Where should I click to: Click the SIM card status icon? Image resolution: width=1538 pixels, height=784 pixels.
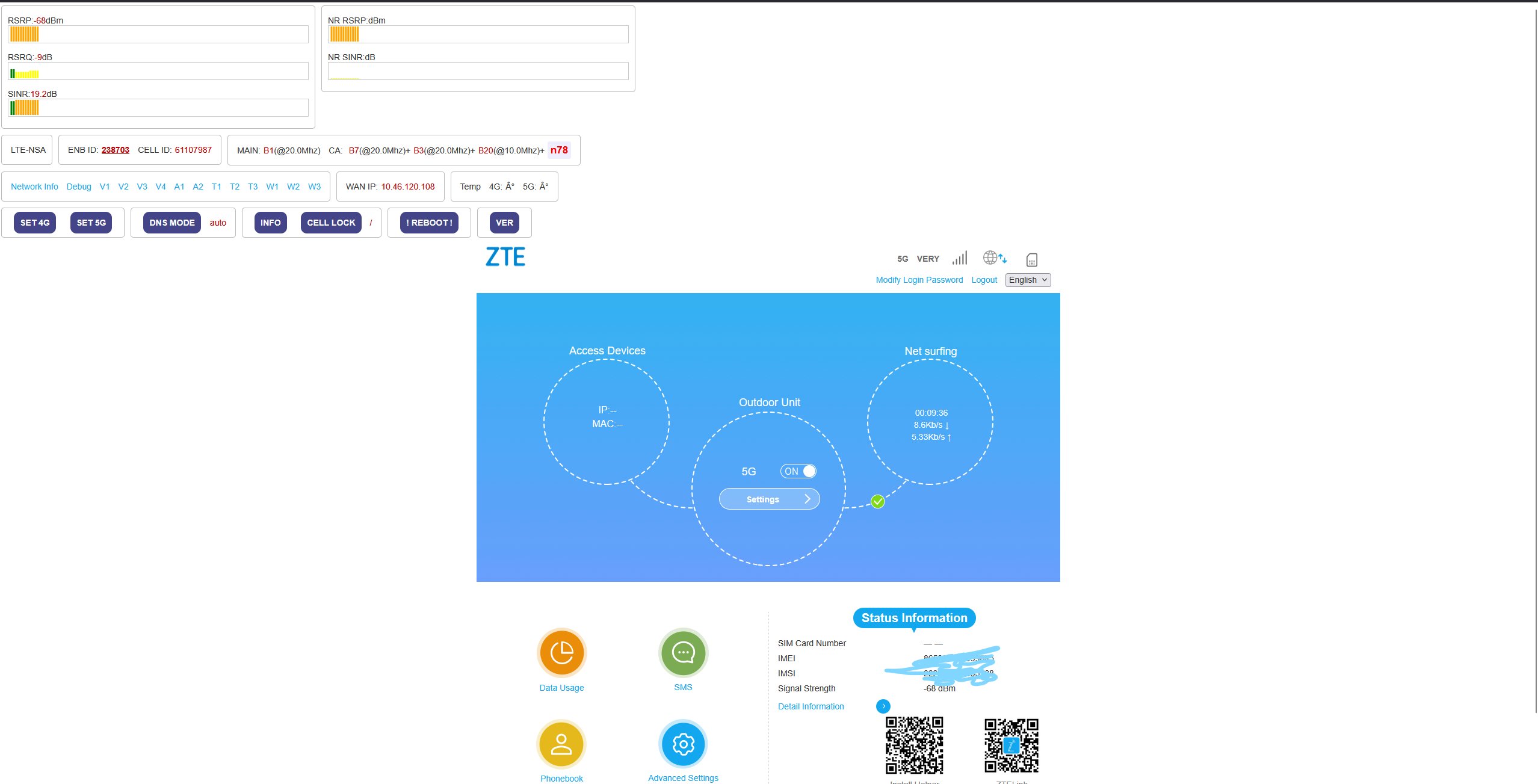click(1031, 260)
